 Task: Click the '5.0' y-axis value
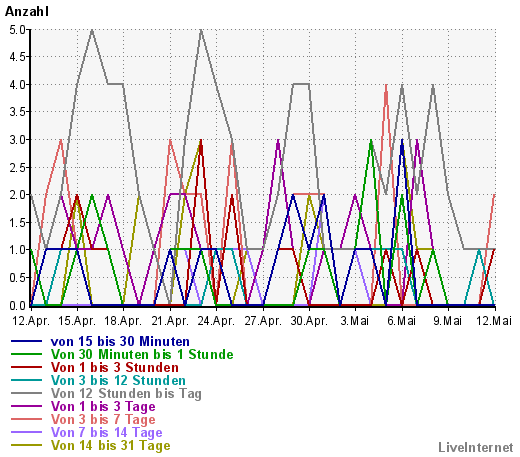point(17,30)
